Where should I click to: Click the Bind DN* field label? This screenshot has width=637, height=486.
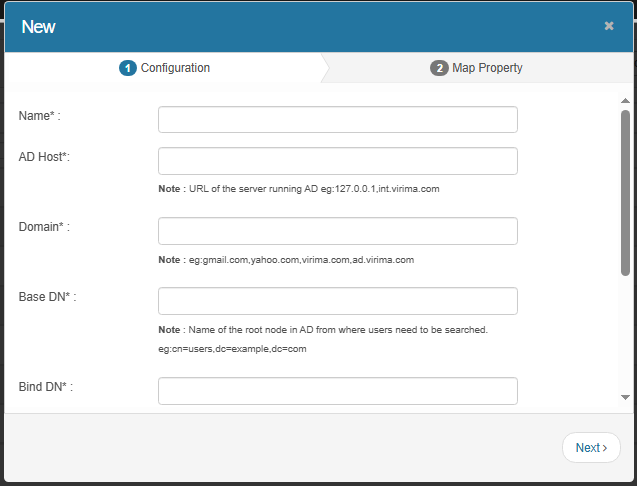point(46,386)
